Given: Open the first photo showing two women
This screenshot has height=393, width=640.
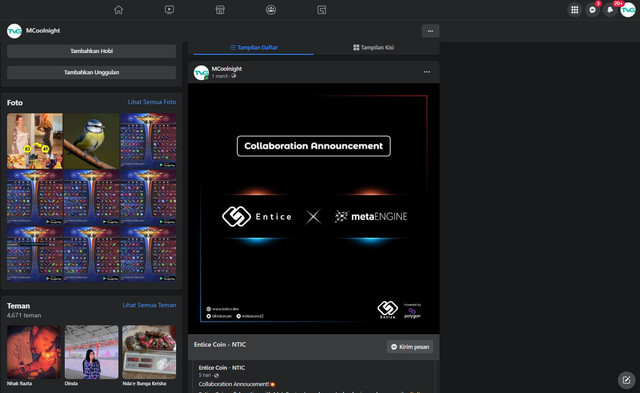Looking at the screenshot, I should pos(35,141).
